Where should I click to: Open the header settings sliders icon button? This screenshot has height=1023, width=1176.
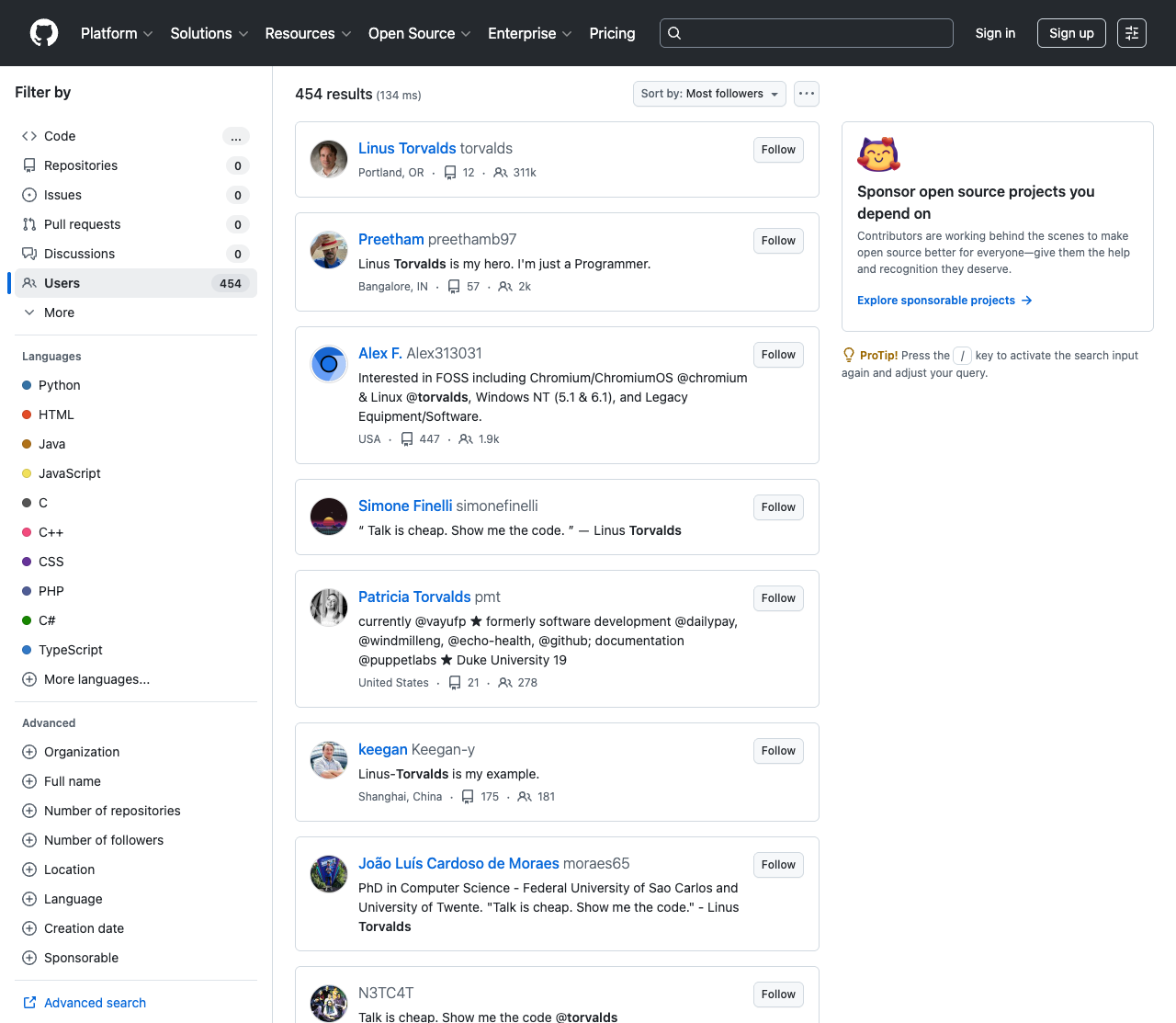(1132, 33)
